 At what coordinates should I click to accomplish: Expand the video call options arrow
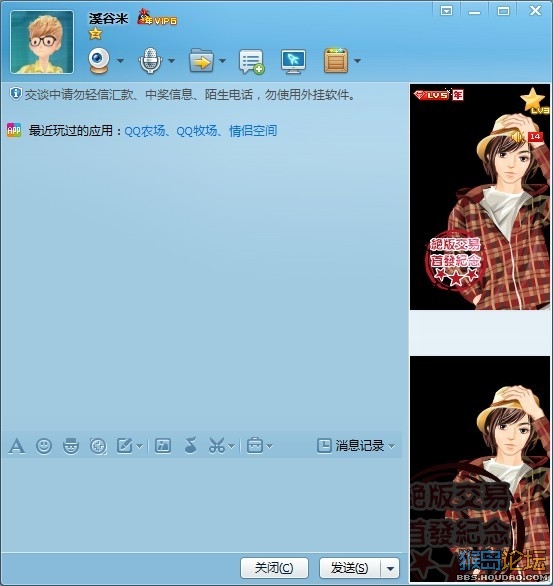point(120,61)
